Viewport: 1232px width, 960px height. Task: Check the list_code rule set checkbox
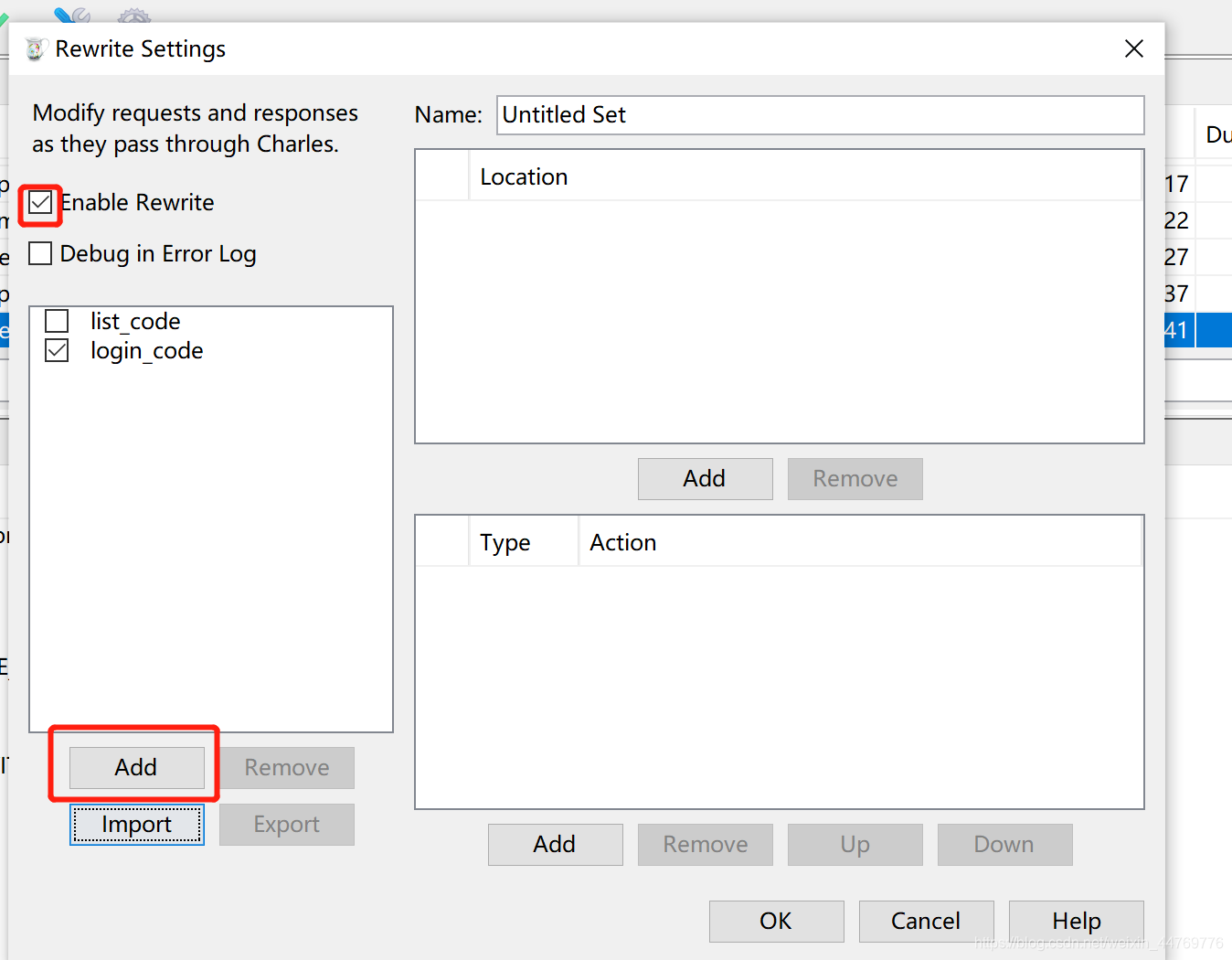click(x=57, y=321)
